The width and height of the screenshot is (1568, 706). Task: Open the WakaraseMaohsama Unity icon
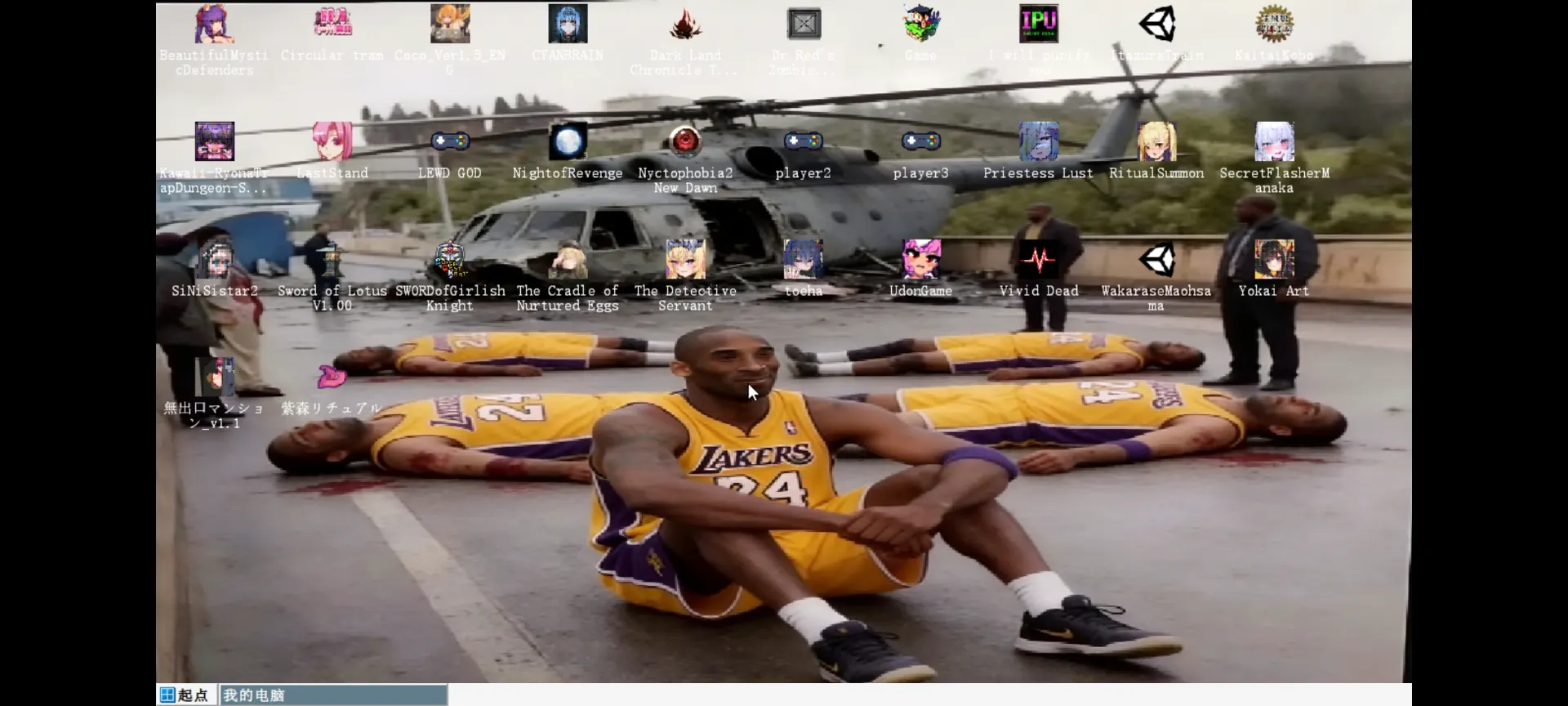click(x=1156, y=260)
